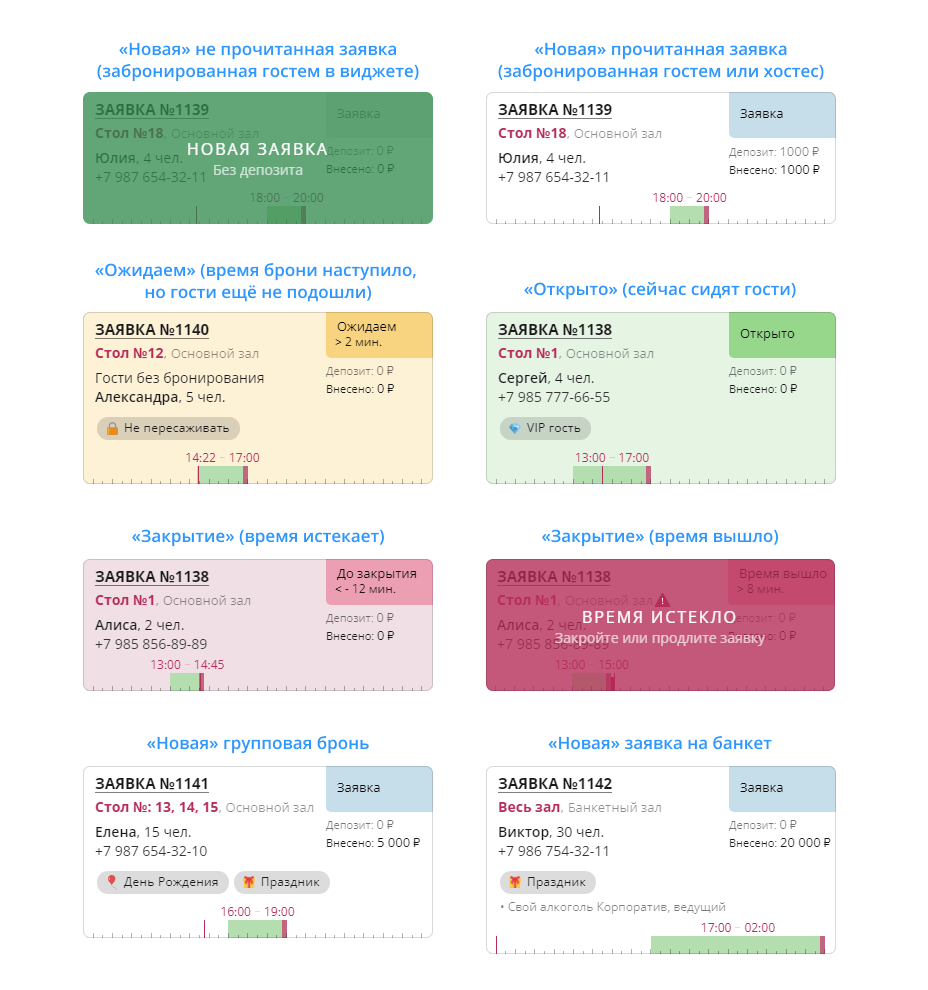
Task: Click the 13:00 – 14:45 timeline segment
Action: (x=186, y=682)
